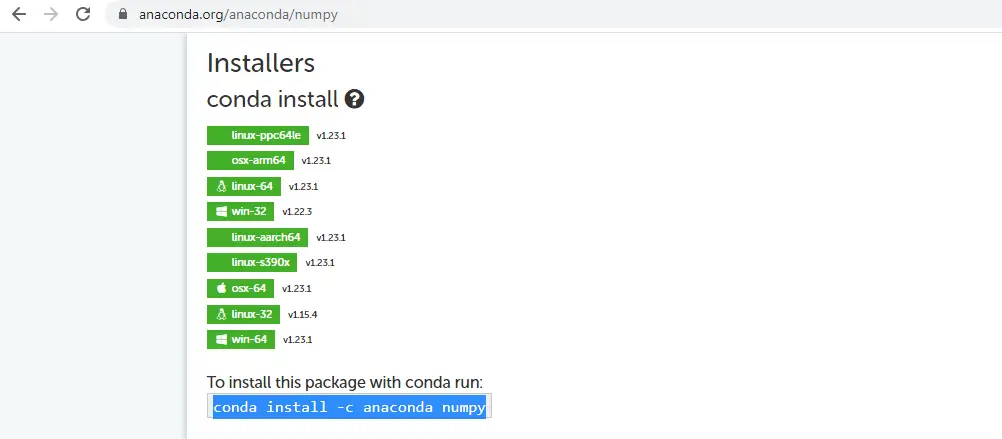Open conda install help question mark
Viewport: 1002px width, 439px height.
pyautogui.click(x=354, y=99)
